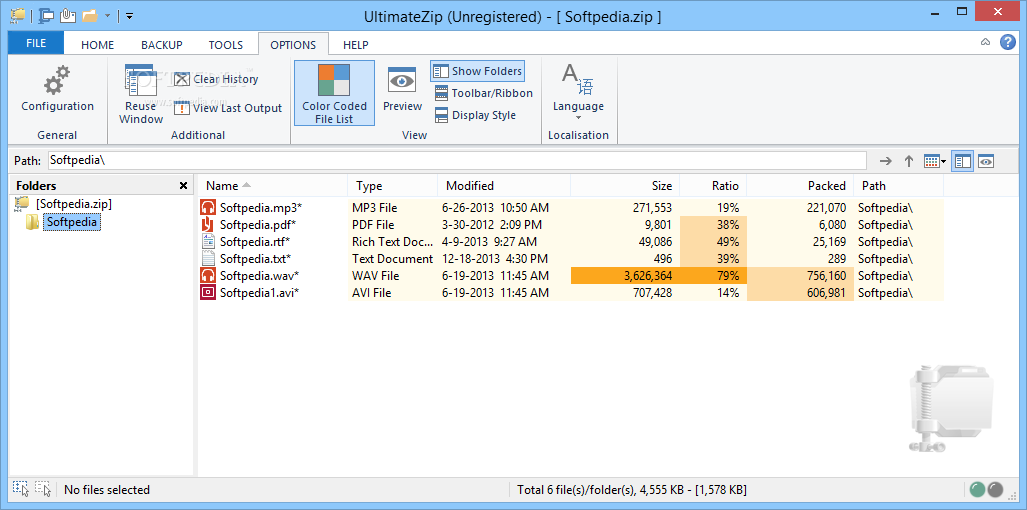Sort by Modified column header
Viewport: 1027px width, 510px height.
(x=504, y=186)
